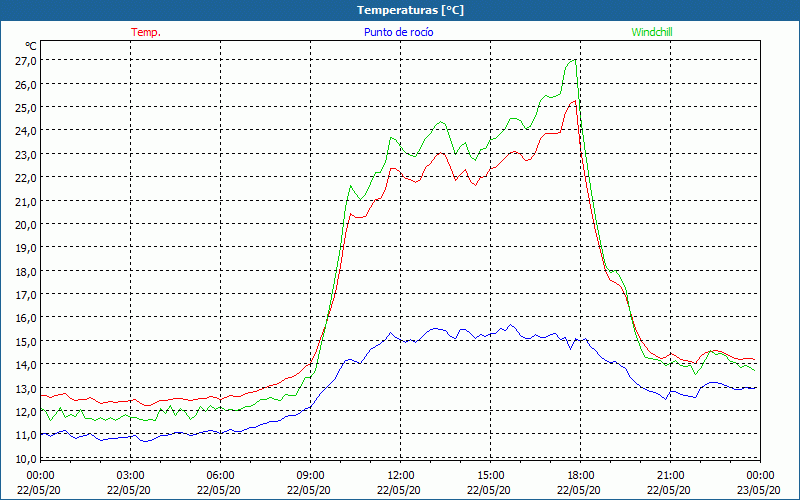Image resolution: width=800 pixels, height=500 pixels.
Task: Select the 15:00 time axis label
Action: pos(490,475)
